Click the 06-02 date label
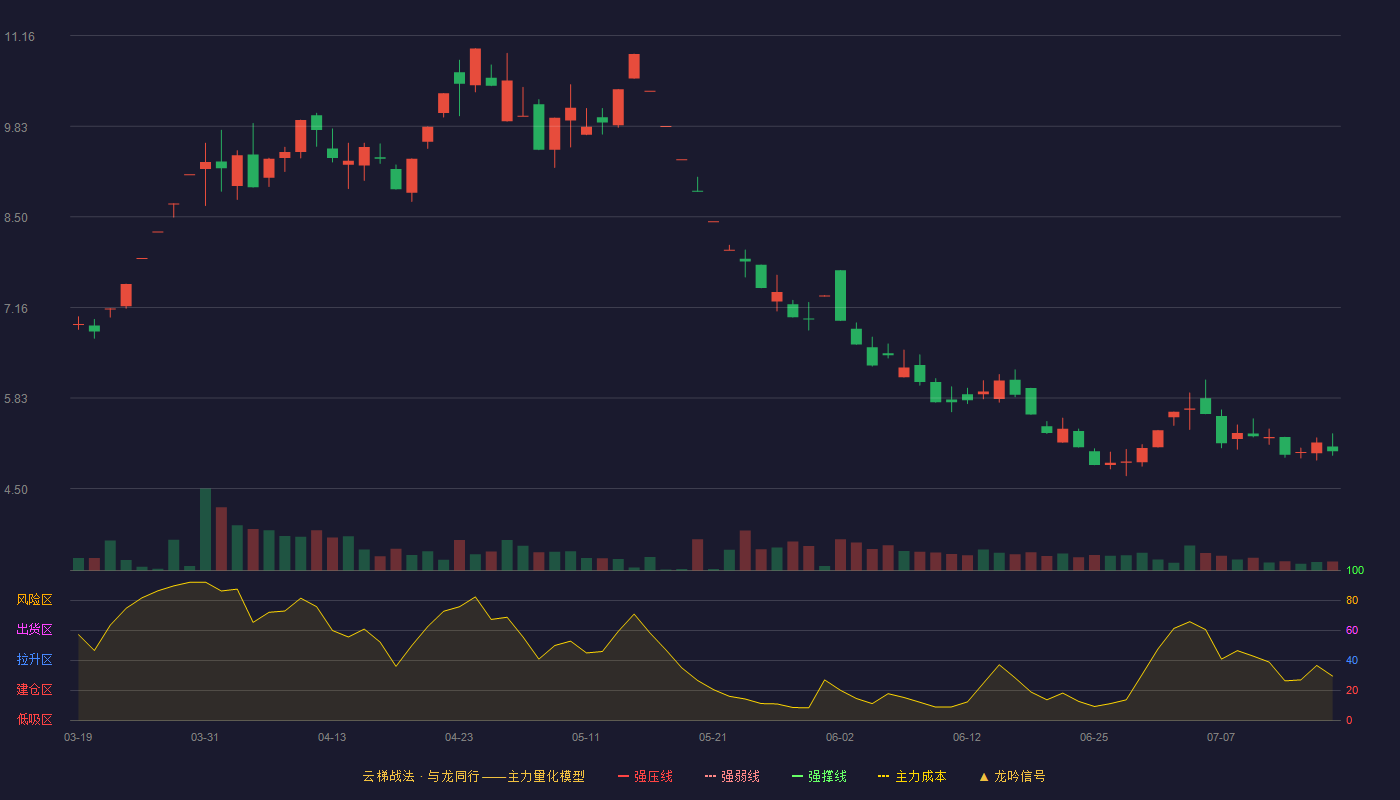Viewport: 1400px width, 800px height. point(840,737)
